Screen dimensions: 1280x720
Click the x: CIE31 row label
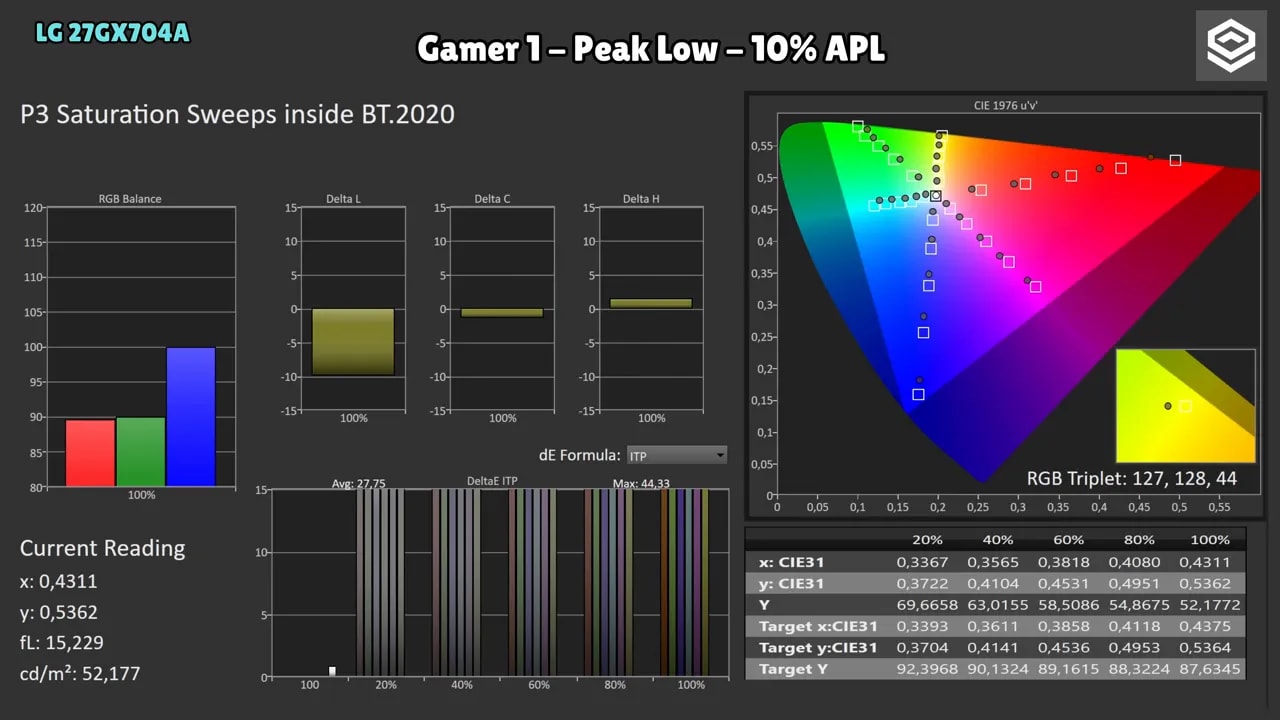pos(791,562)
